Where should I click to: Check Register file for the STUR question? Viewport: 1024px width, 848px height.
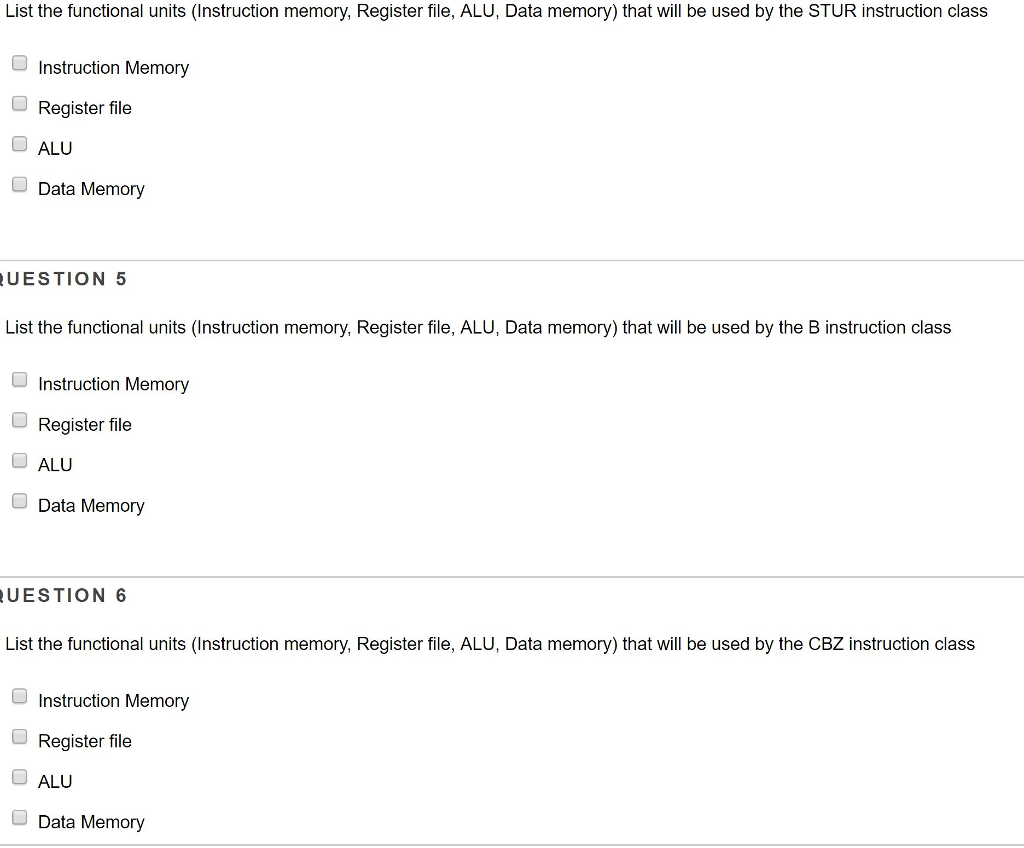coord(19,102)
